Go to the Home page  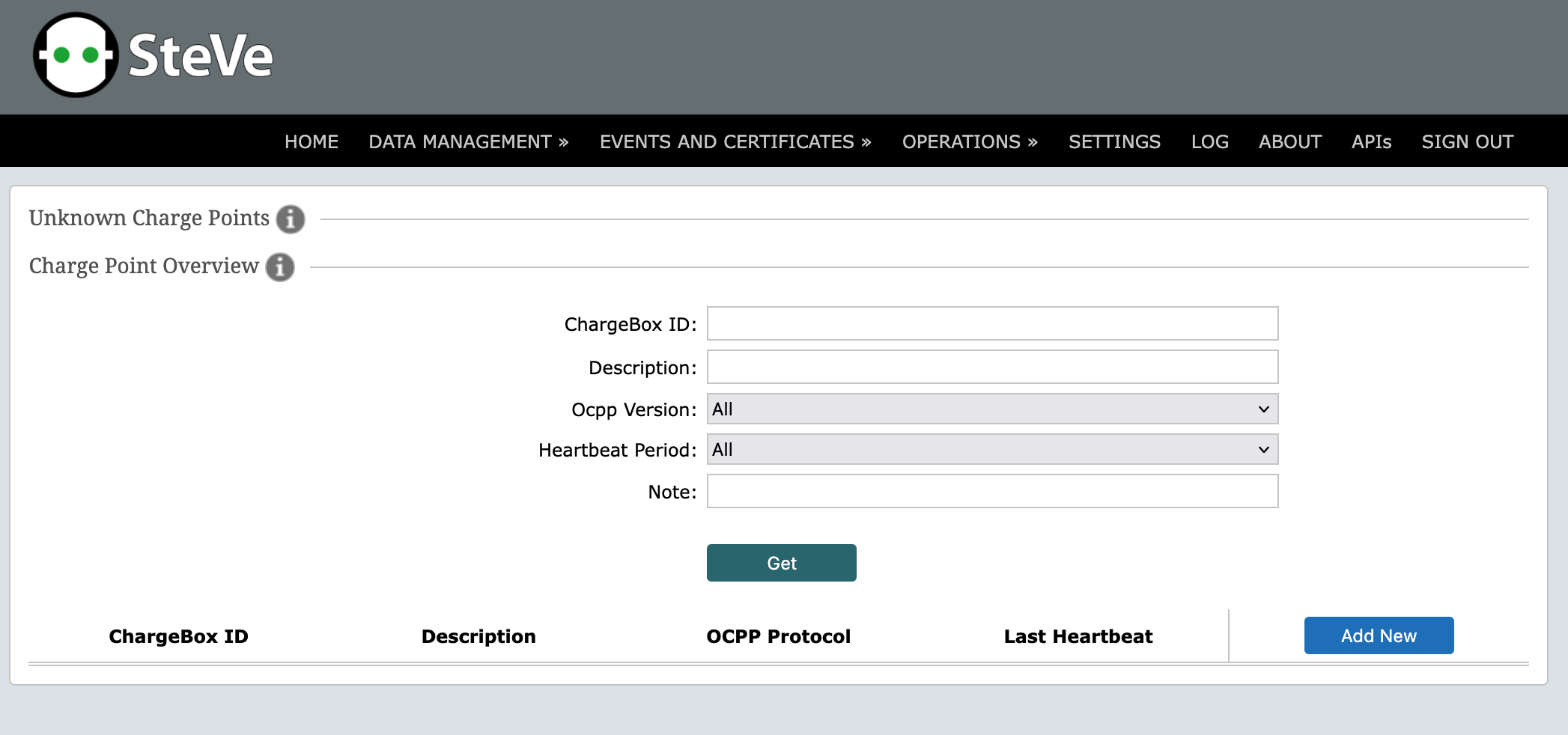click(312, 141)
